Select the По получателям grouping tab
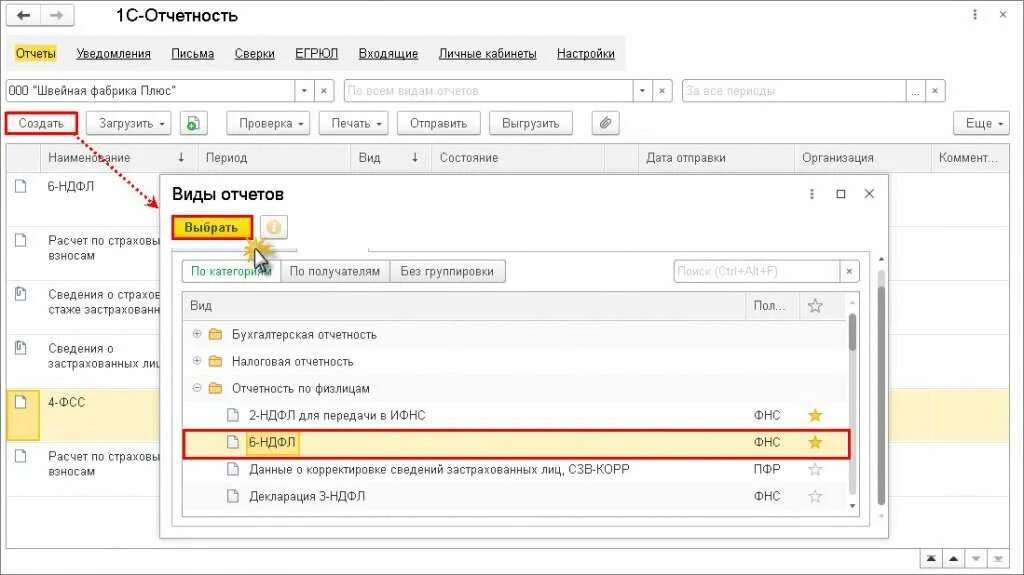1024x575 pixels. pos(335,271)
